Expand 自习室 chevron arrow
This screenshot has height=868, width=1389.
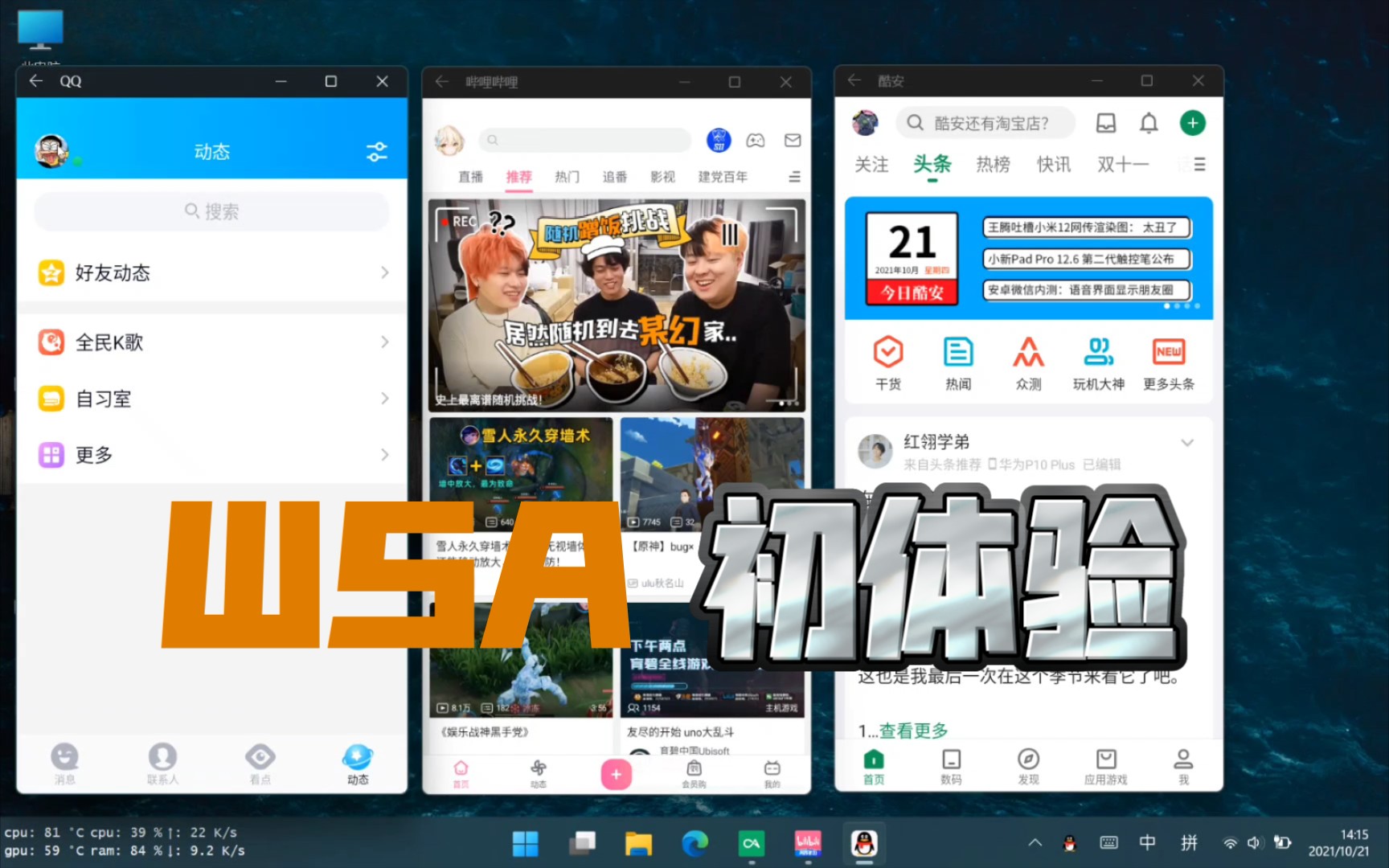click(x=385, y=399)
